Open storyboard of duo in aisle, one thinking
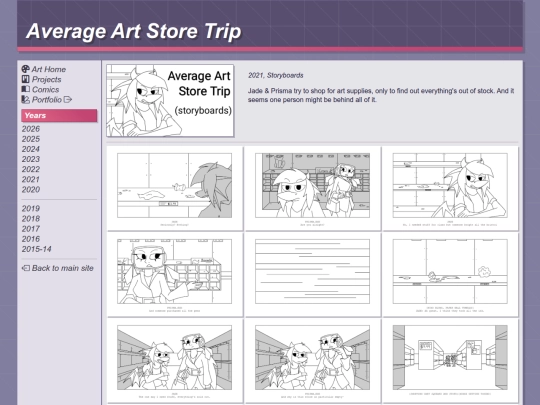Viewport: 540px width, 405px height. (313, 361)
